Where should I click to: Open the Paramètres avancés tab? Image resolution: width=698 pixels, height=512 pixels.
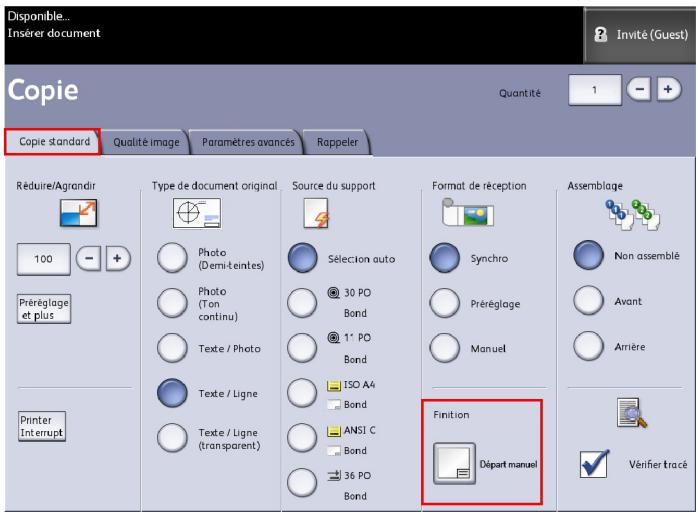point(247,143)
